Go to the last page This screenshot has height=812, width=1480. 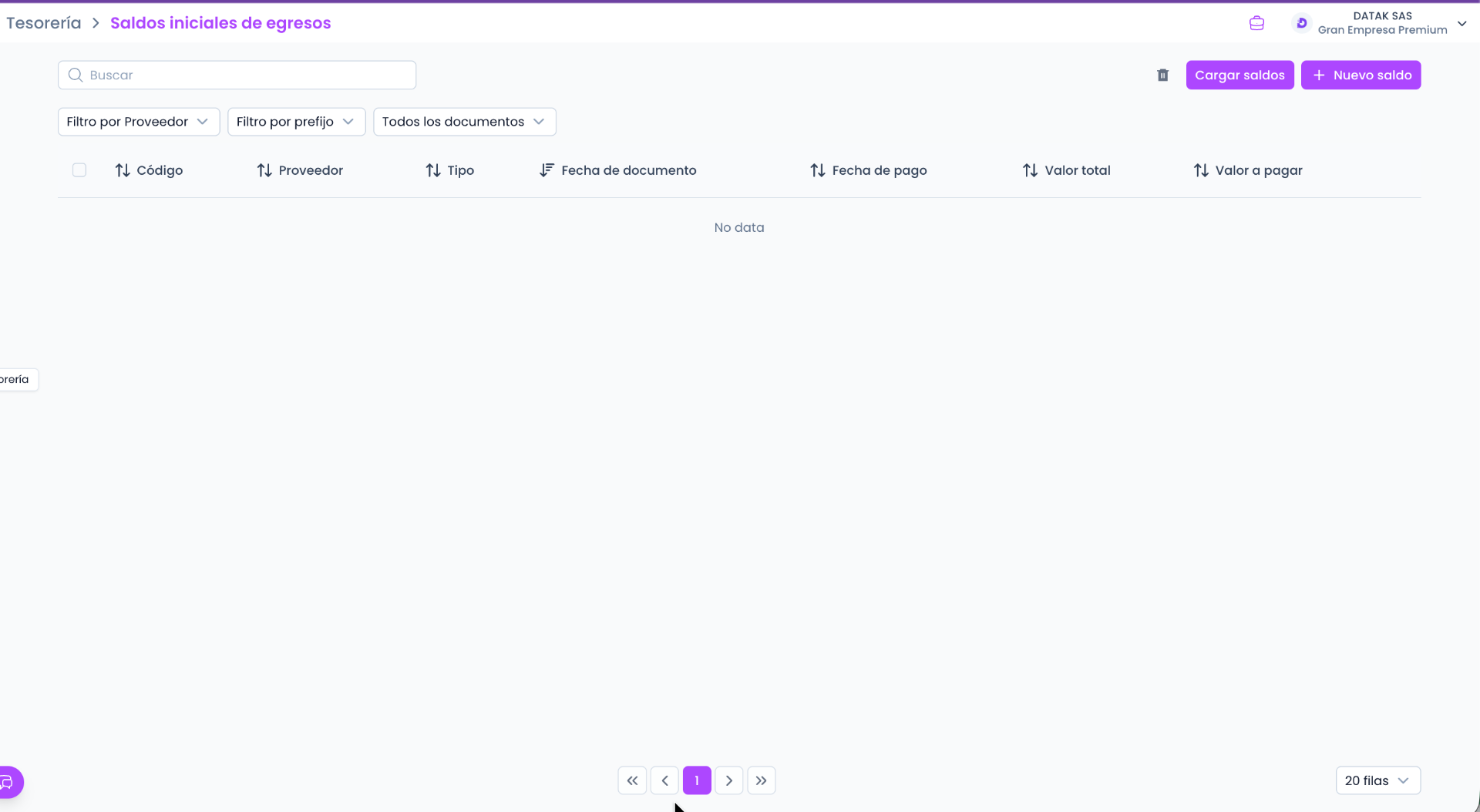(x=761, y=780)
